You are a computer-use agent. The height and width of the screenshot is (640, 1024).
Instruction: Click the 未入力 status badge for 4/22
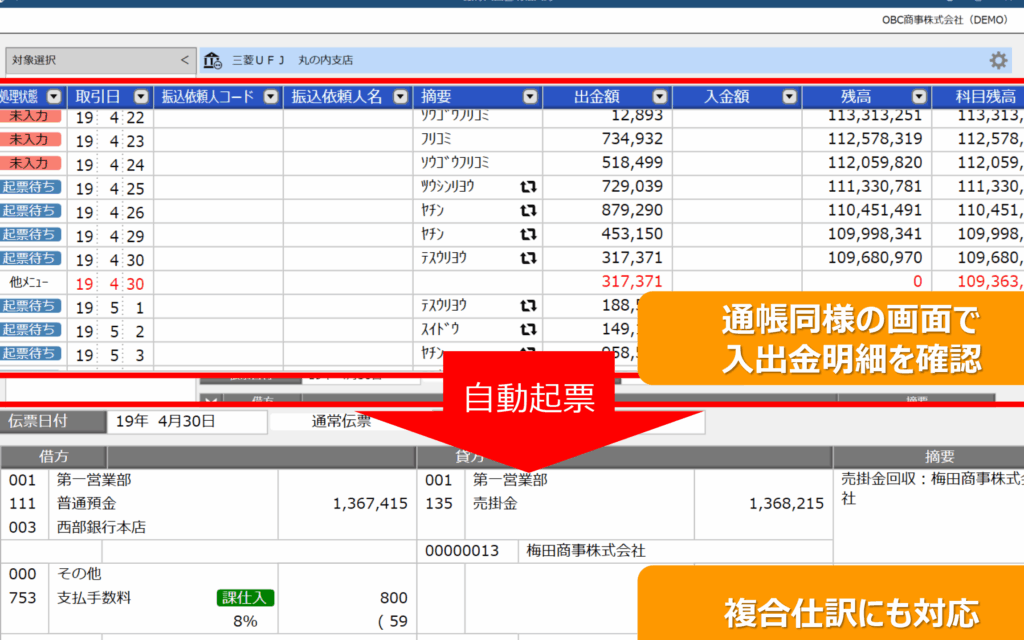pyautogui.click(x=29, y=116)
